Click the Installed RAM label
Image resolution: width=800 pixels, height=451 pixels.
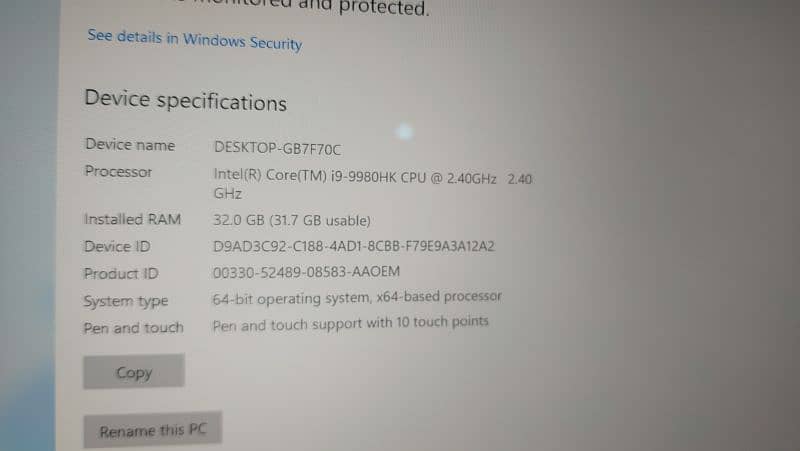tap(133, 219)
